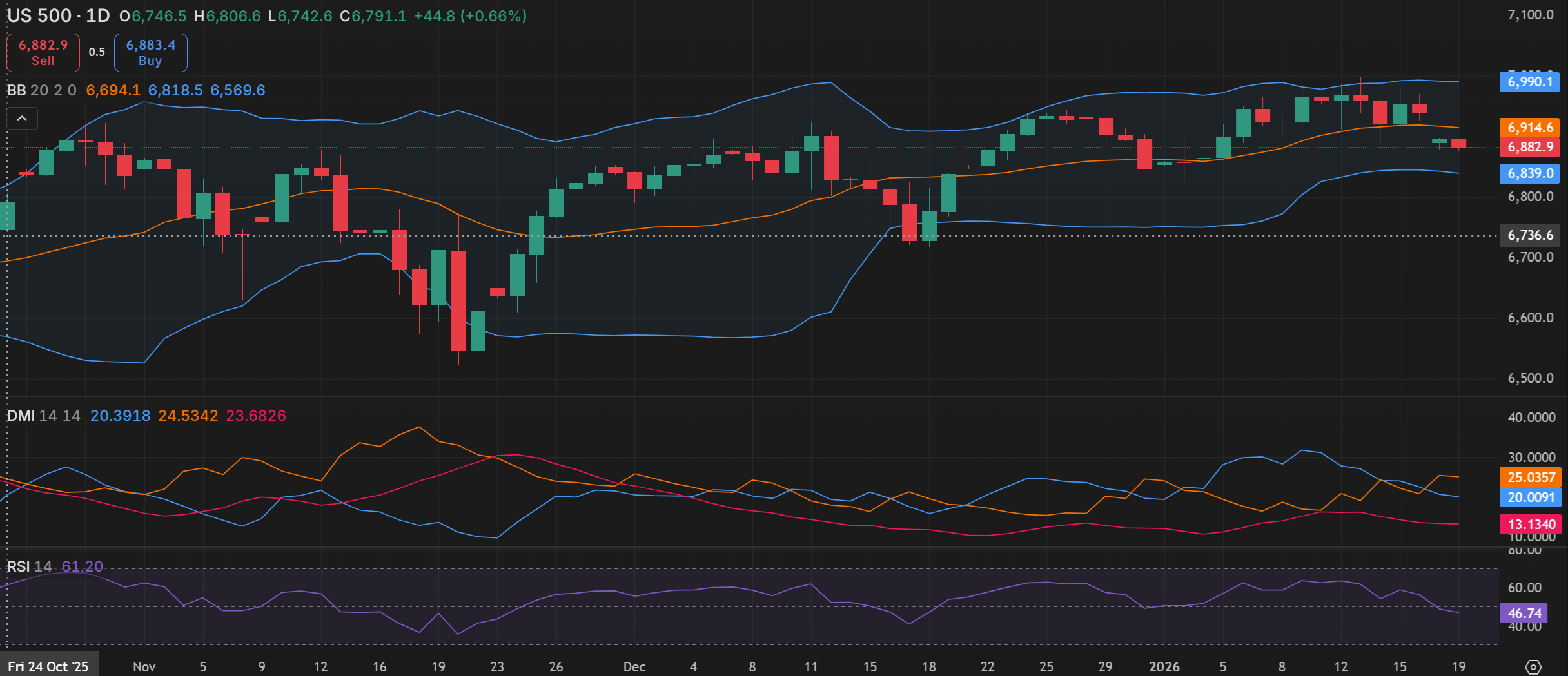Click the blue 6,990.1 upper band price label

tap(1529, 82)
